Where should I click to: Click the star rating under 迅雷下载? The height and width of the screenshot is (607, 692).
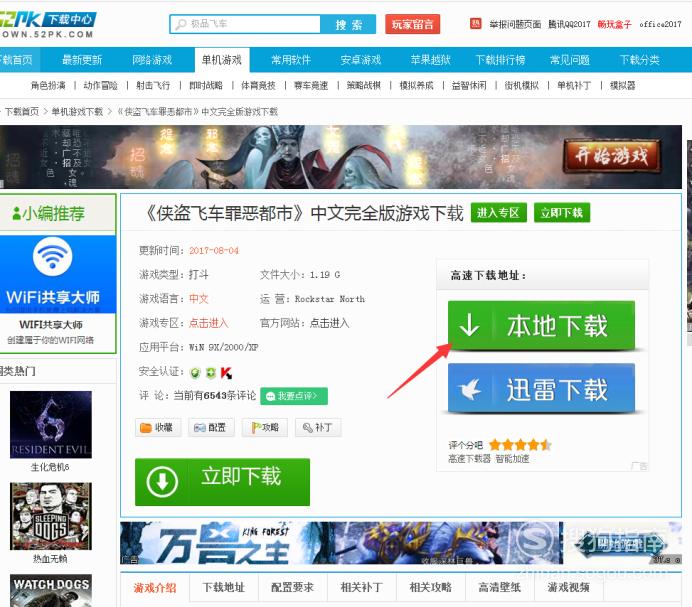520,445
